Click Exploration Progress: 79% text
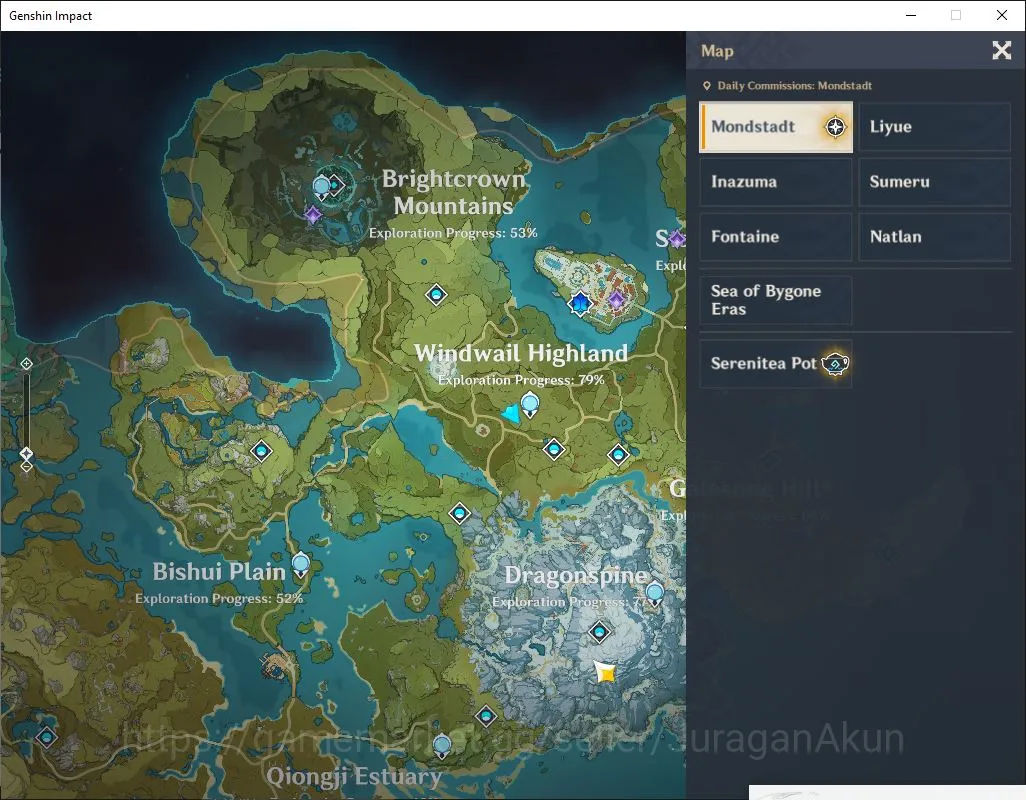The height and width of the screenshot is (800, 1026). (521, 380)
